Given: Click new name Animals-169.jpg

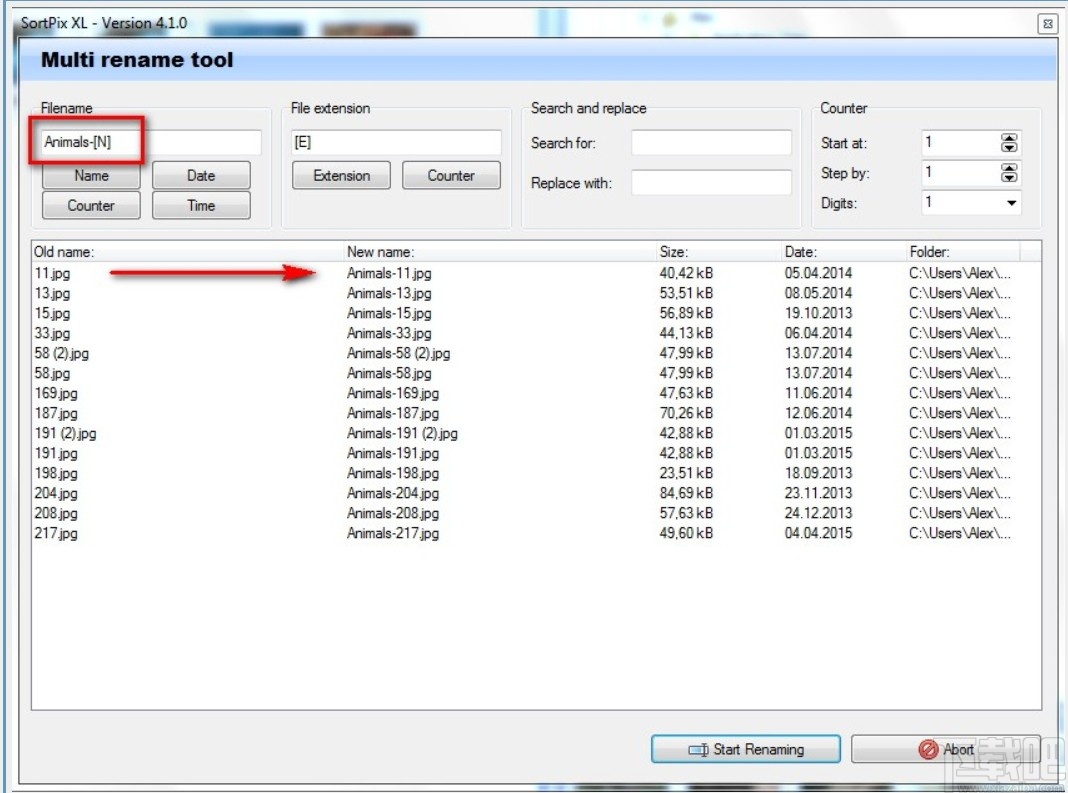Looking at the screenshot, I should [x=393, y=393].
